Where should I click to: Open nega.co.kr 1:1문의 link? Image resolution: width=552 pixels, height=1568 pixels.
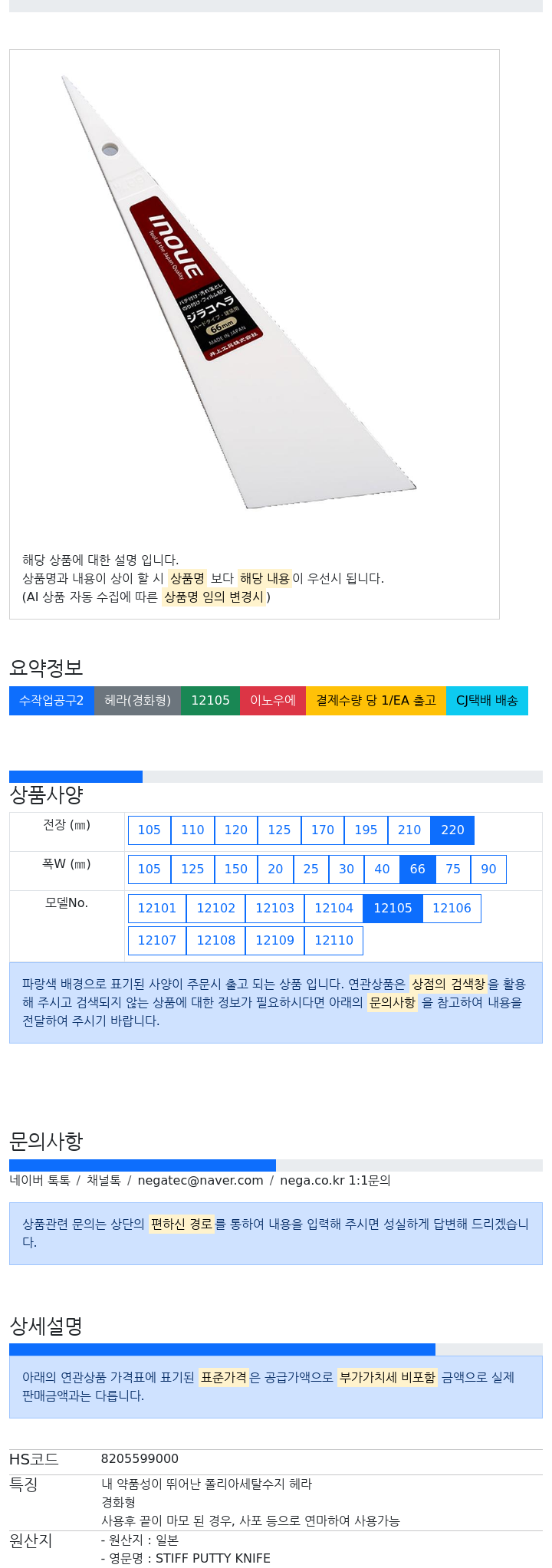click(x=335, y=1180)
